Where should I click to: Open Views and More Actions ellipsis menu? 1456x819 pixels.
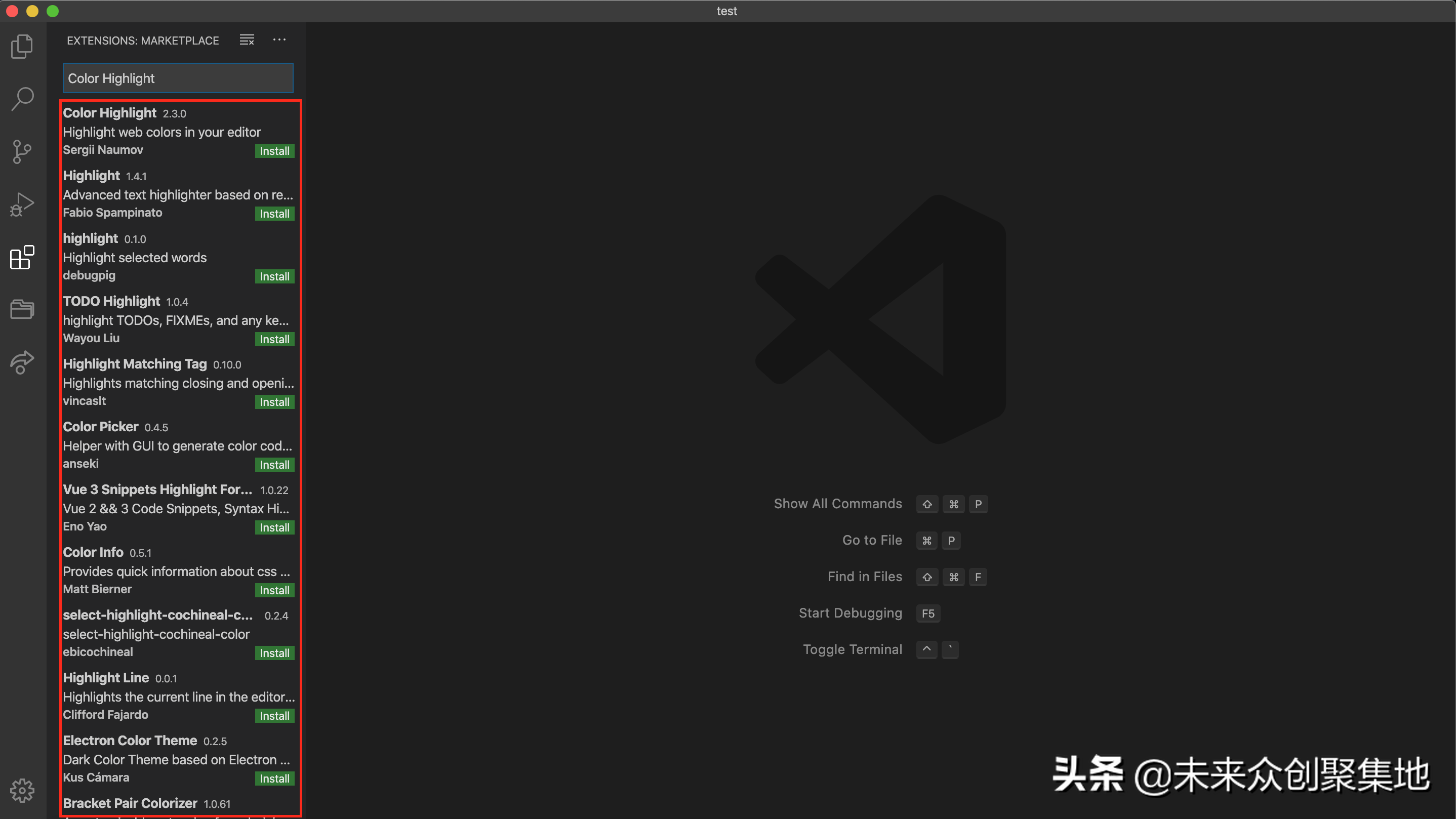coord(279,40)
